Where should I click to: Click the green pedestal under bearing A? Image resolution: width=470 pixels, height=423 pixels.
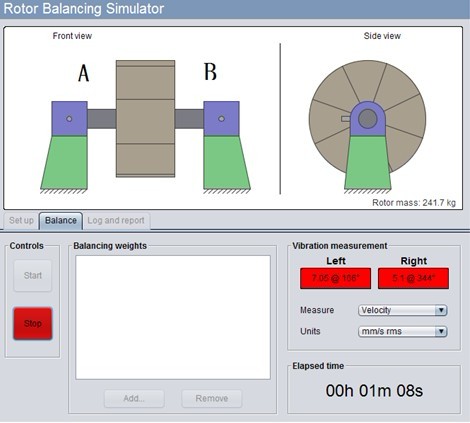click(64, 162)
